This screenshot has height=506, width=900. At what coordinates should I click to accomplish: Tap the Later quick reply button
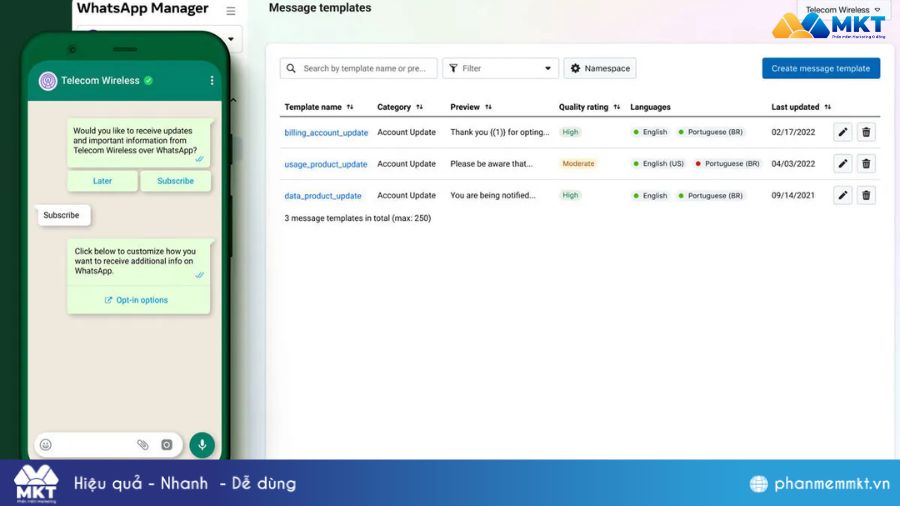(x=102, y=181)
